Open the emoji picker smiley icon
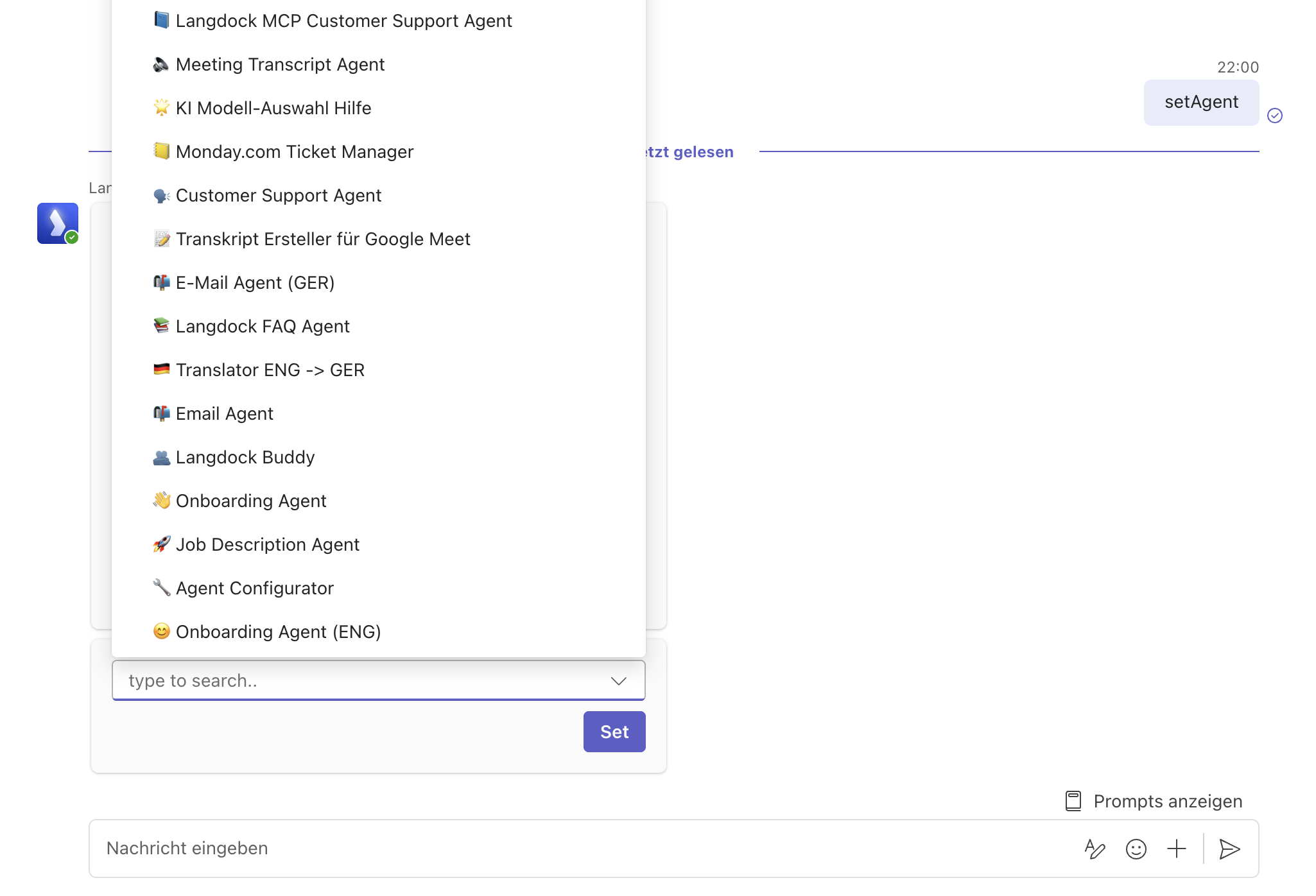The width and height of the screenshot is (1316, 896). (1136, 849)
